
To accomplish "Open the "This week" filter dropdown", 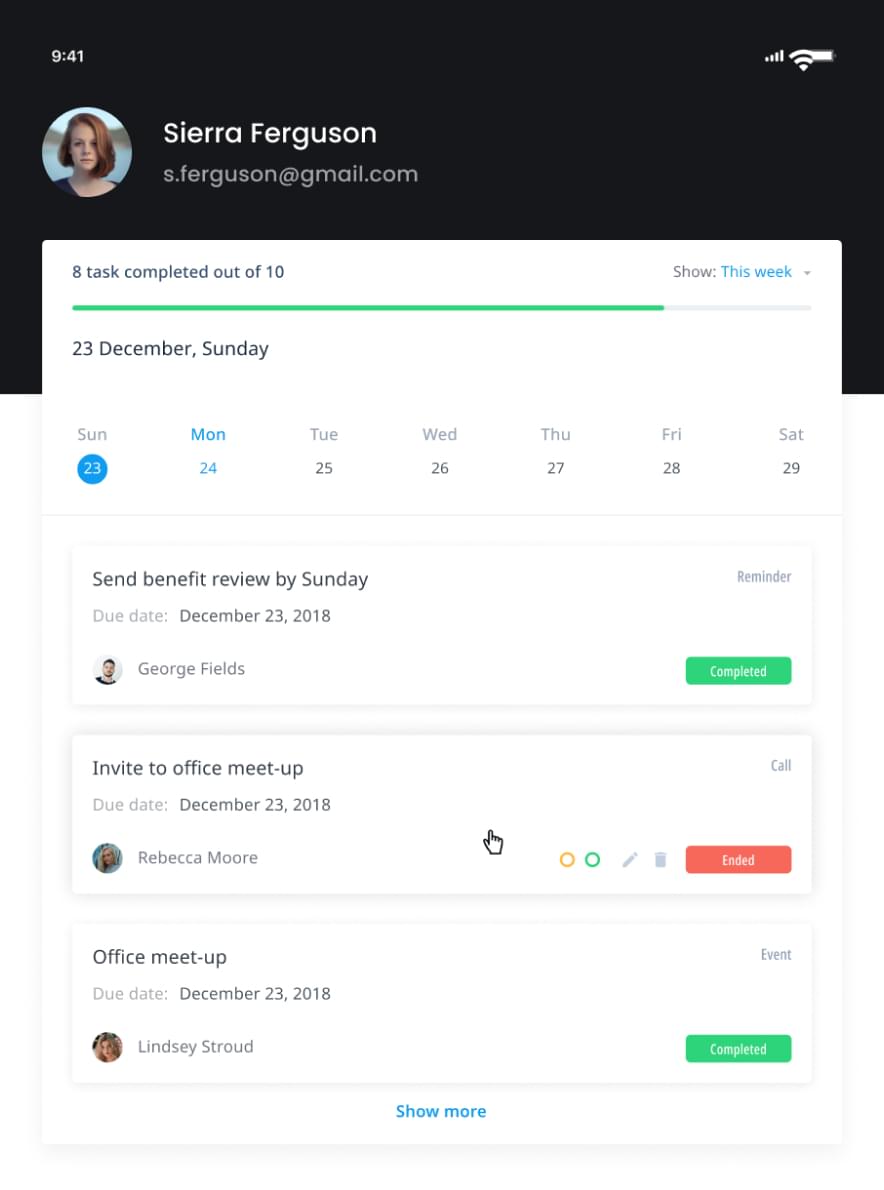I will pos(756,272).
